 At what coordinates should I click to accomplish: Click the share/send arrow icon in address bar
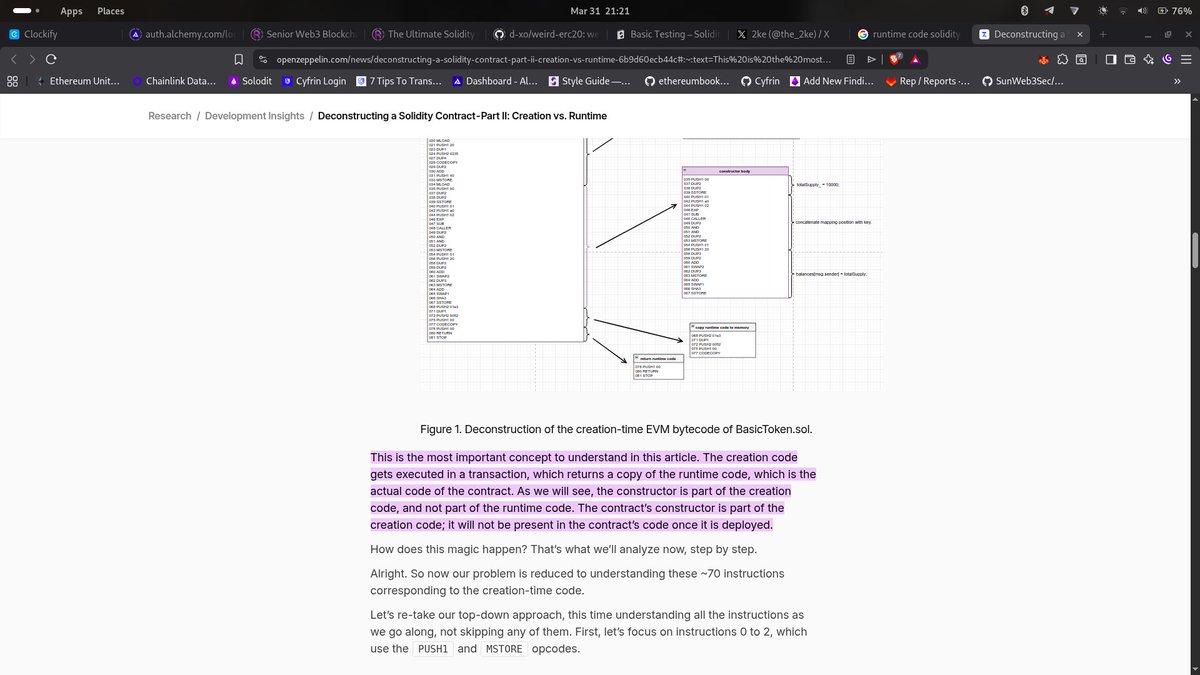[x=871, y=58]
